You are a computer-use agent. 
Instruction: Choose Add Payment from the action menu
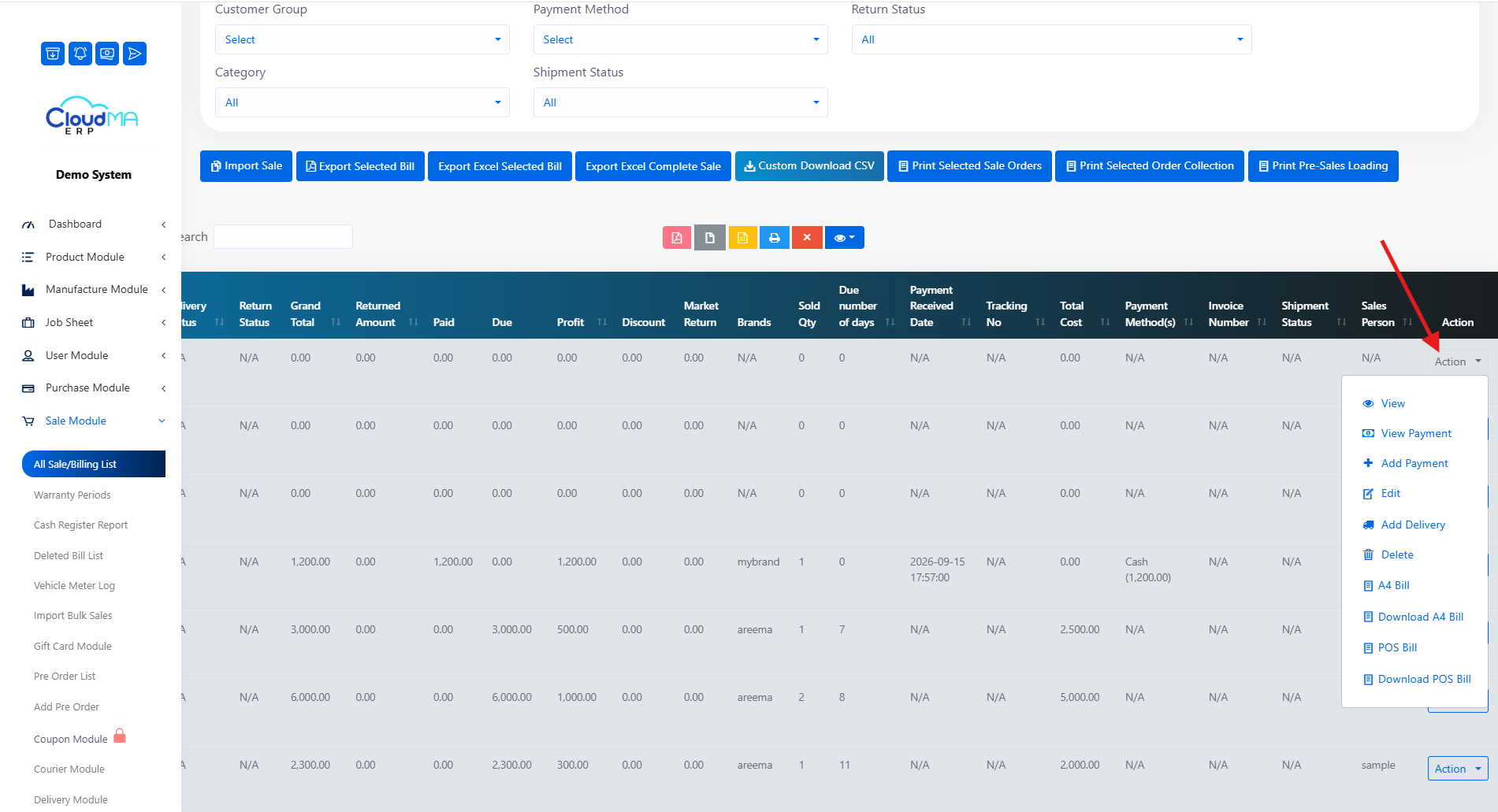(x=1414, y=463)
